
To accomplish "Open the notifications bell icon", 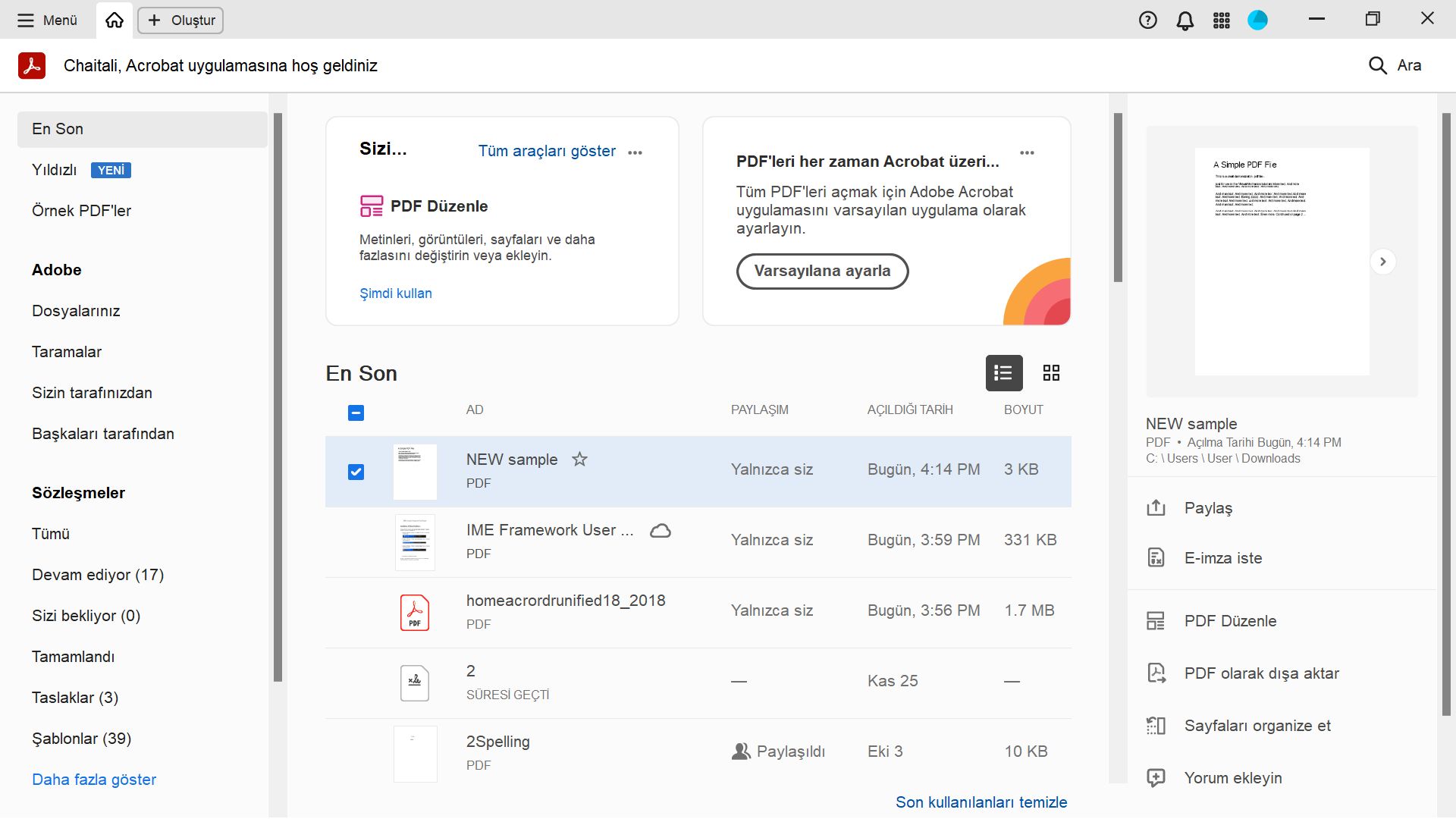I will coord(1185,20).
